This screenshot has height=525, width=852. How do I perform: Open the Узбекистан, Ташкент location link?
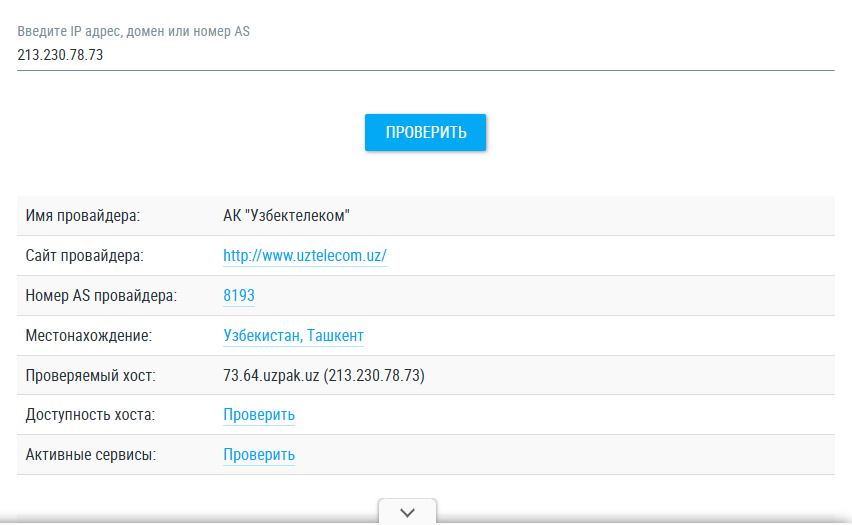pyautogui.click(x=293, y=335)
